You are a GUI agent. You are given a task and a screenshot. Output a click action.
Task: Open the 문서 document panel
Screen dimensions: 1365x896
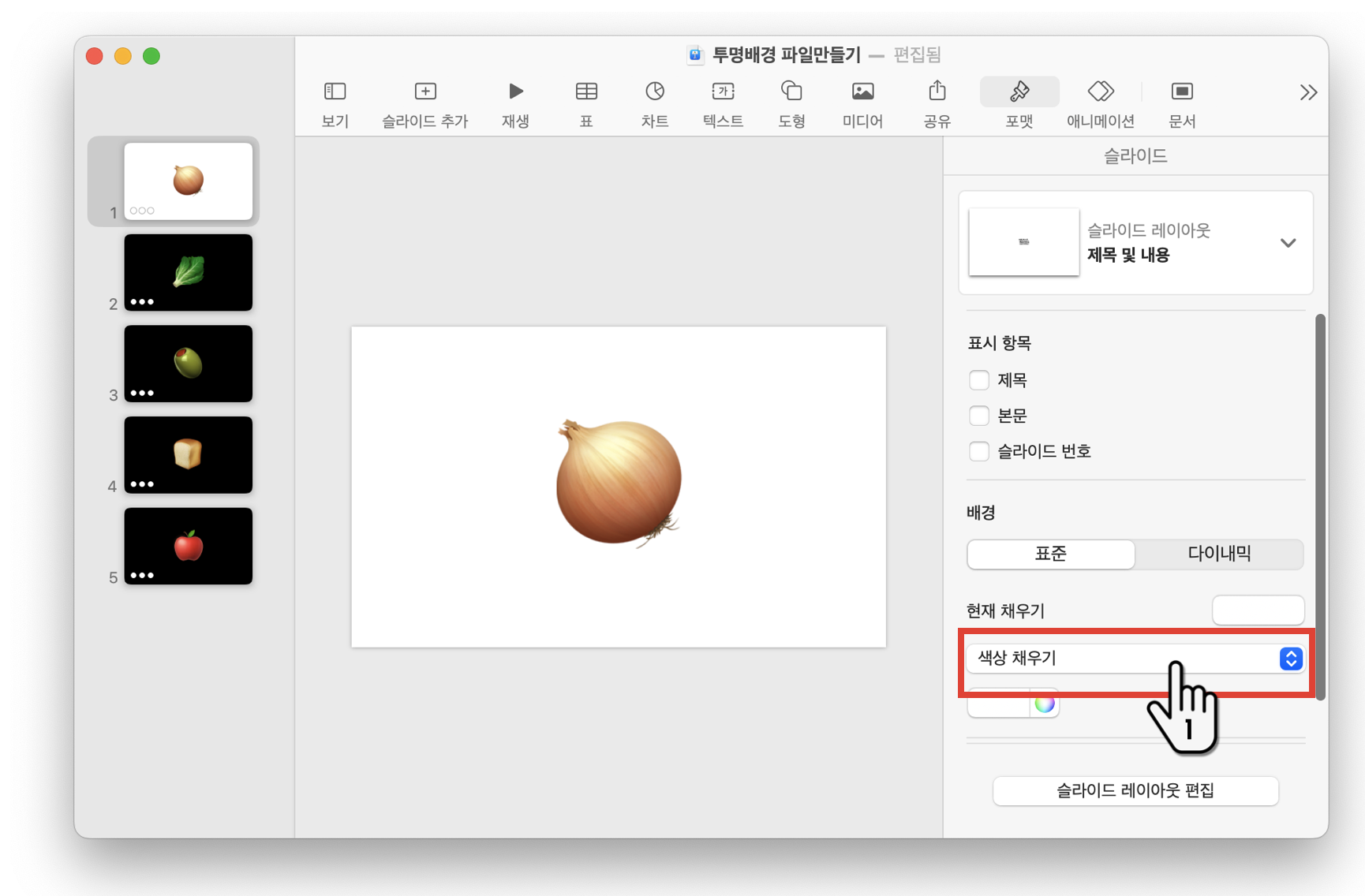click(x=1181, y=103)
